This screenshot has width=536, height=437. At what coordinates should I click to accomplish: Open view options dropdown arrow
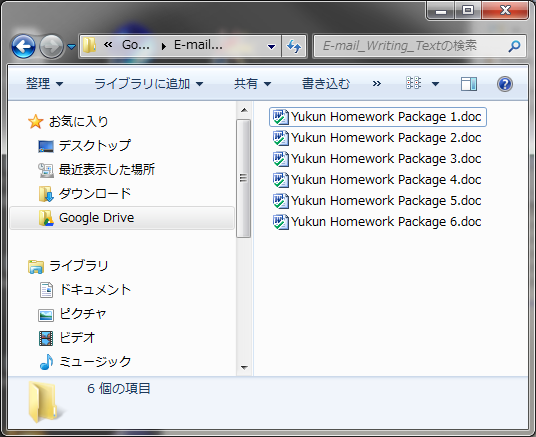click(435, 84)
